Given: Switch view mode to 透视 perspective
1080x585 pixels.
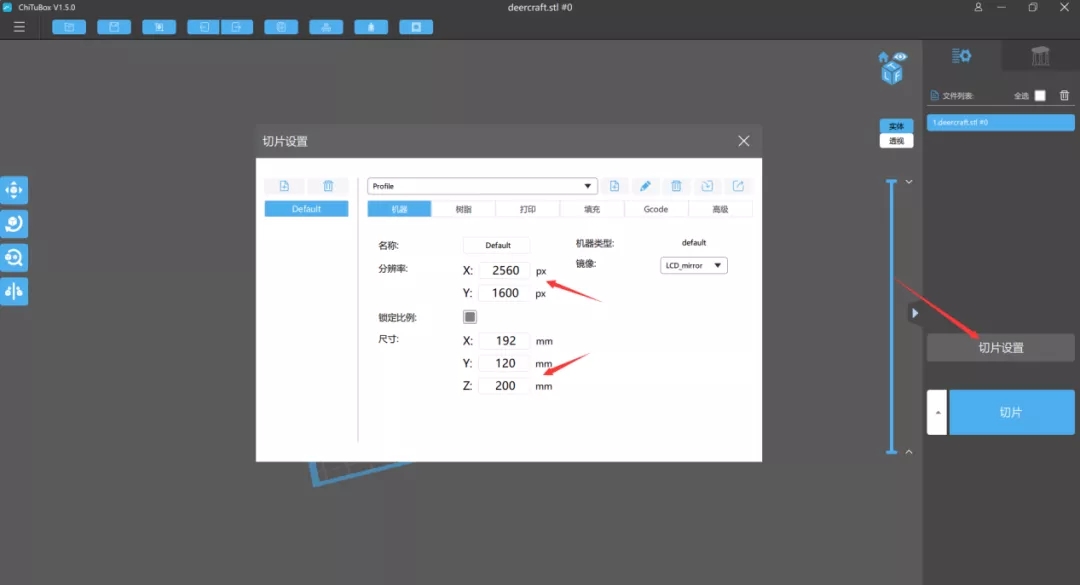Looking at the screenshot, I should click(x=896, y=141).
